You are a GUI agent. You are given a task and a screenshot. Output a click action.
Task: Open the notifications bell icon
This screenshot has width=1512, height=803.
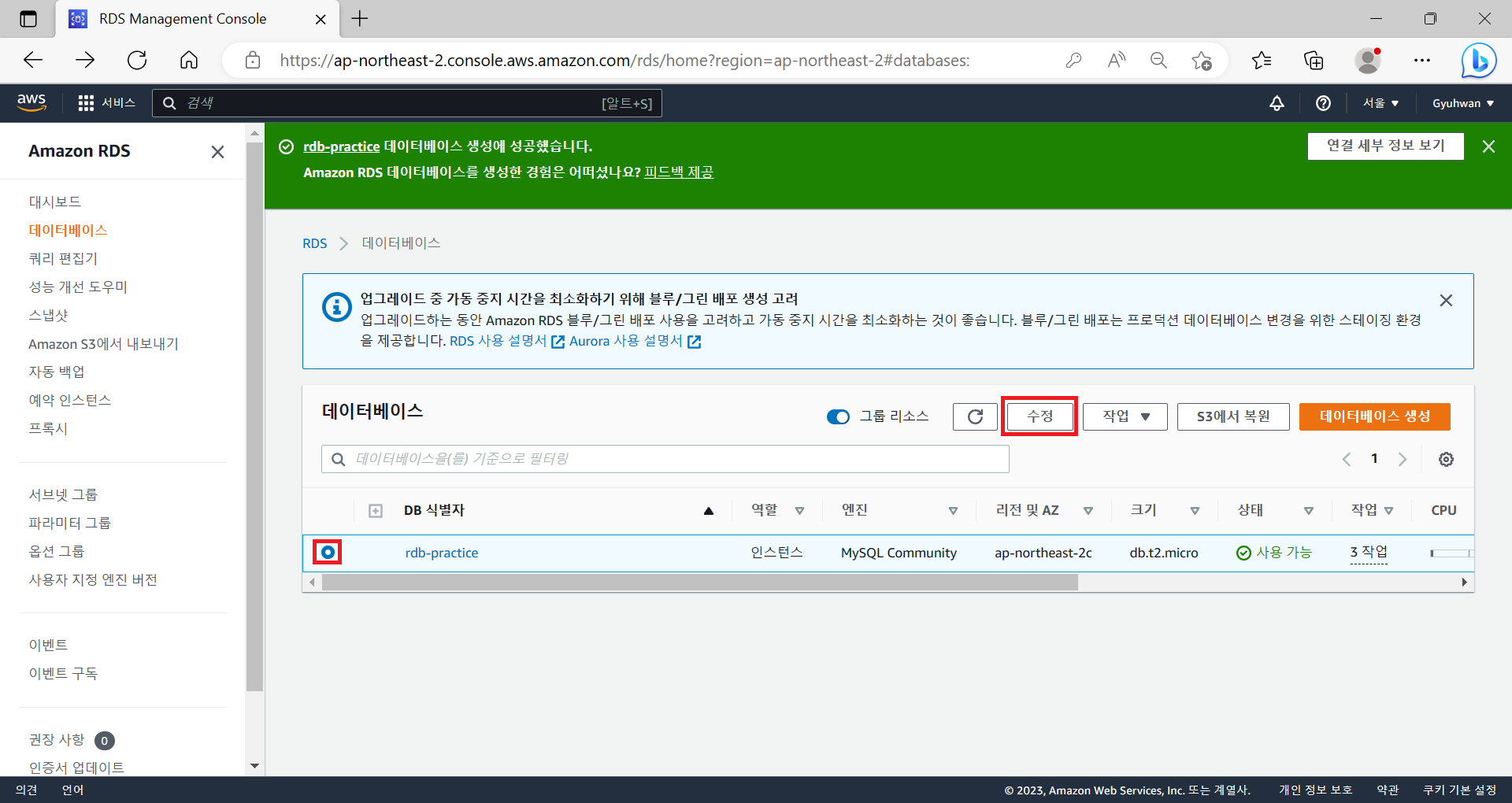tap(1277, 103)
